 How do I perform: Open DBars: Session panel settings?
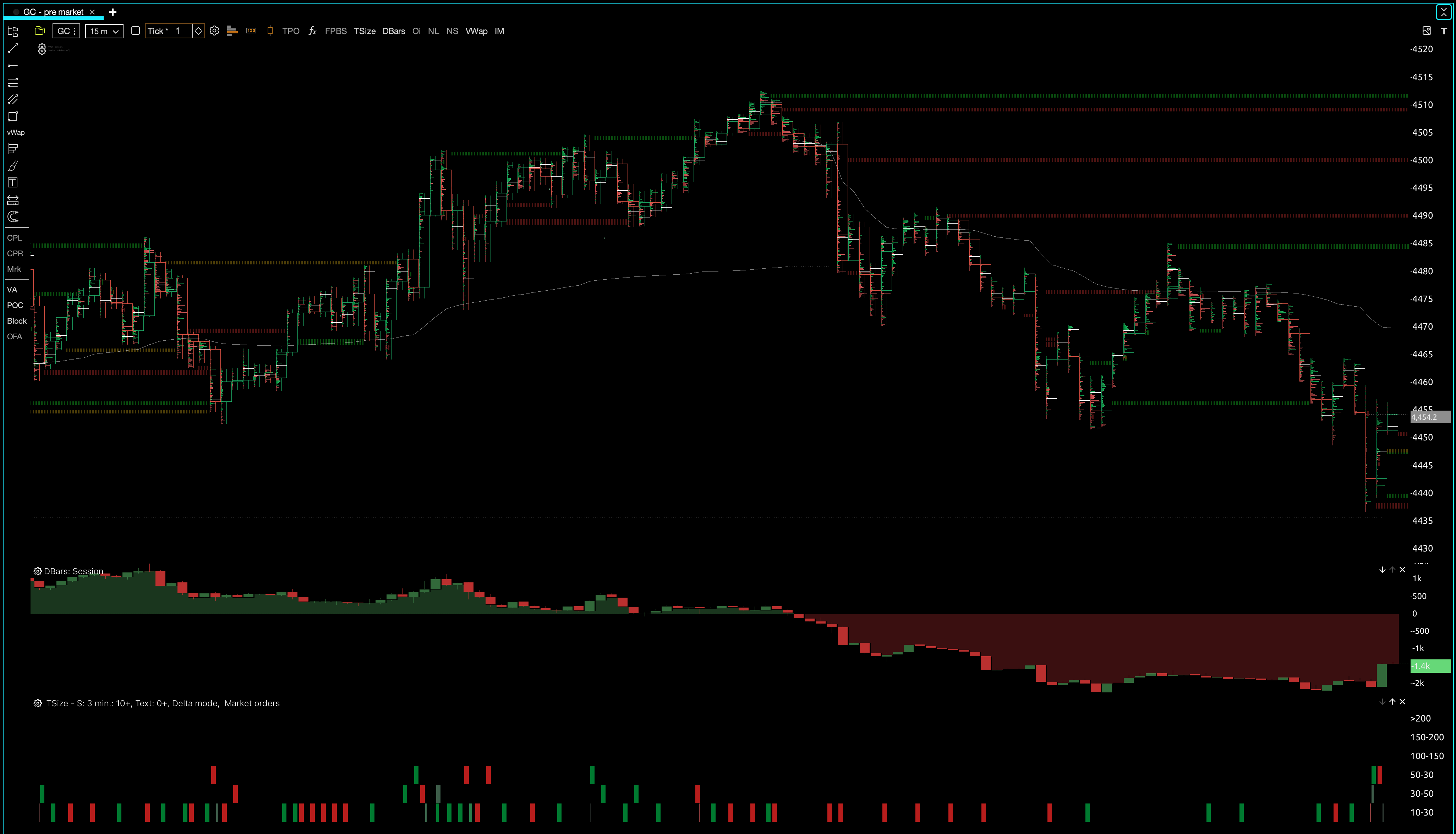click(x=37, y=571)
